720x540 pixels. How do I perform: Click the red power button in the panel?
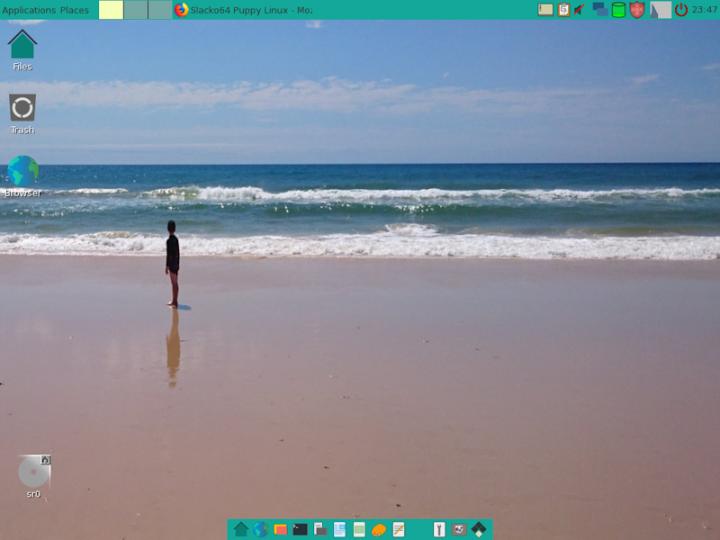681,10
